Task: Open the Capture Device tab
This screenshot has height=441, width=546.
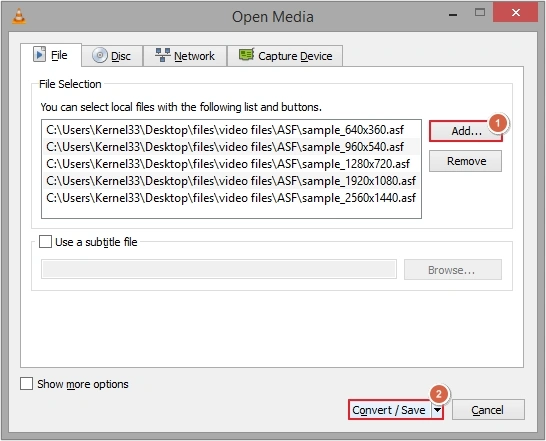Action: 285,55
